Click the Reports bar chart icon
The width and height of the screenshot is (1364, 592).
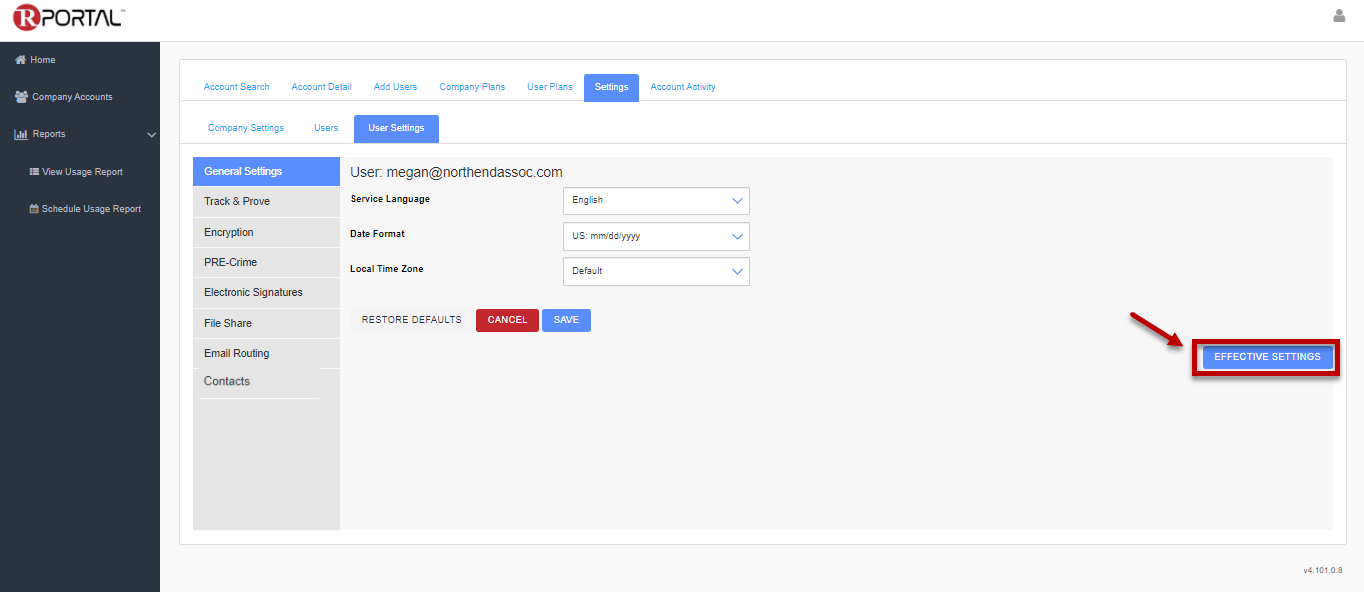tap(20, 134)
